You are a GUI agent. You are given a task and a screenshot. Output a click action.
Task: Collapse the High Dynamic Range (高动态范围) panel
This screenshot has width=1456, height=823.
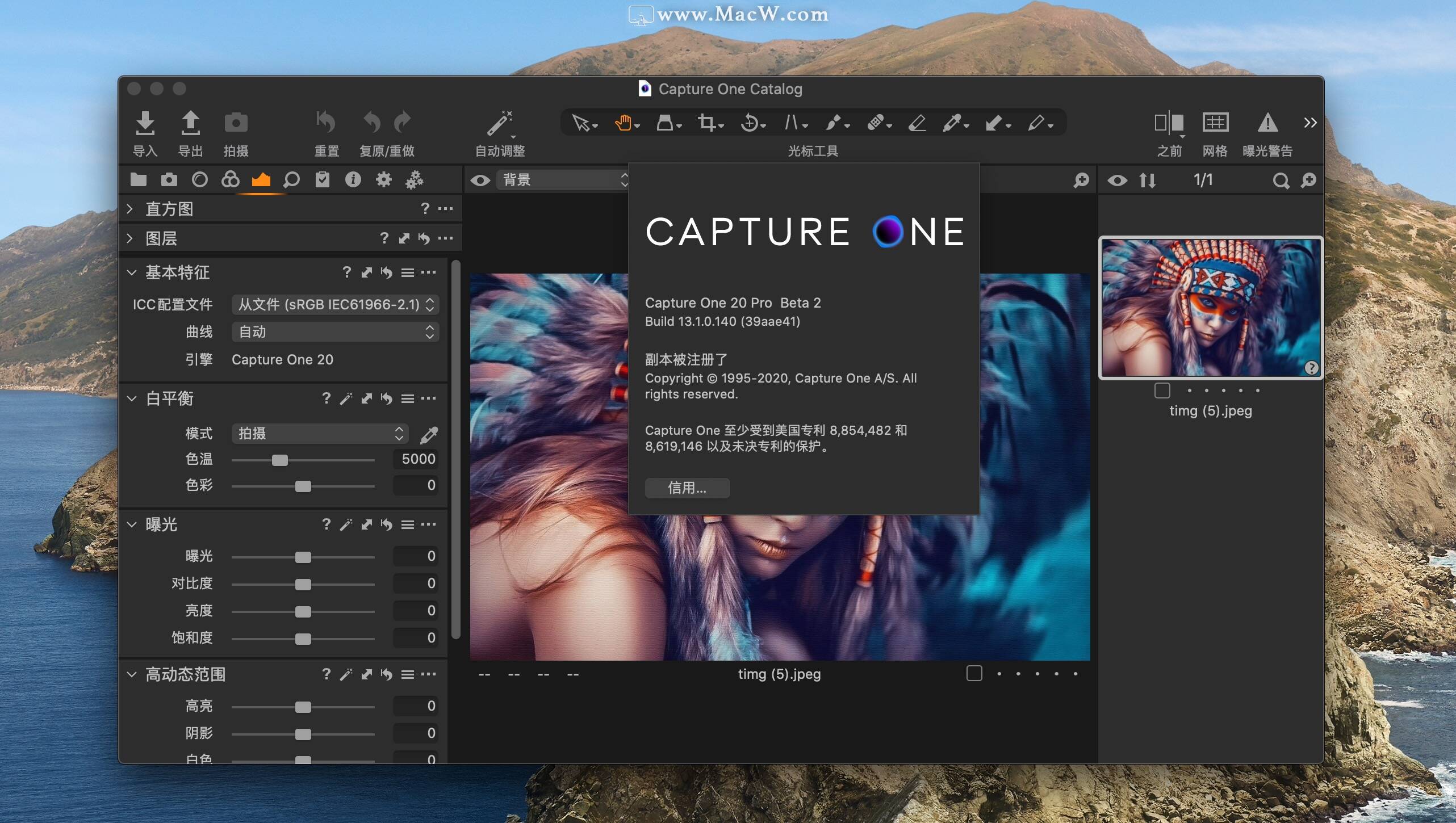132,674
